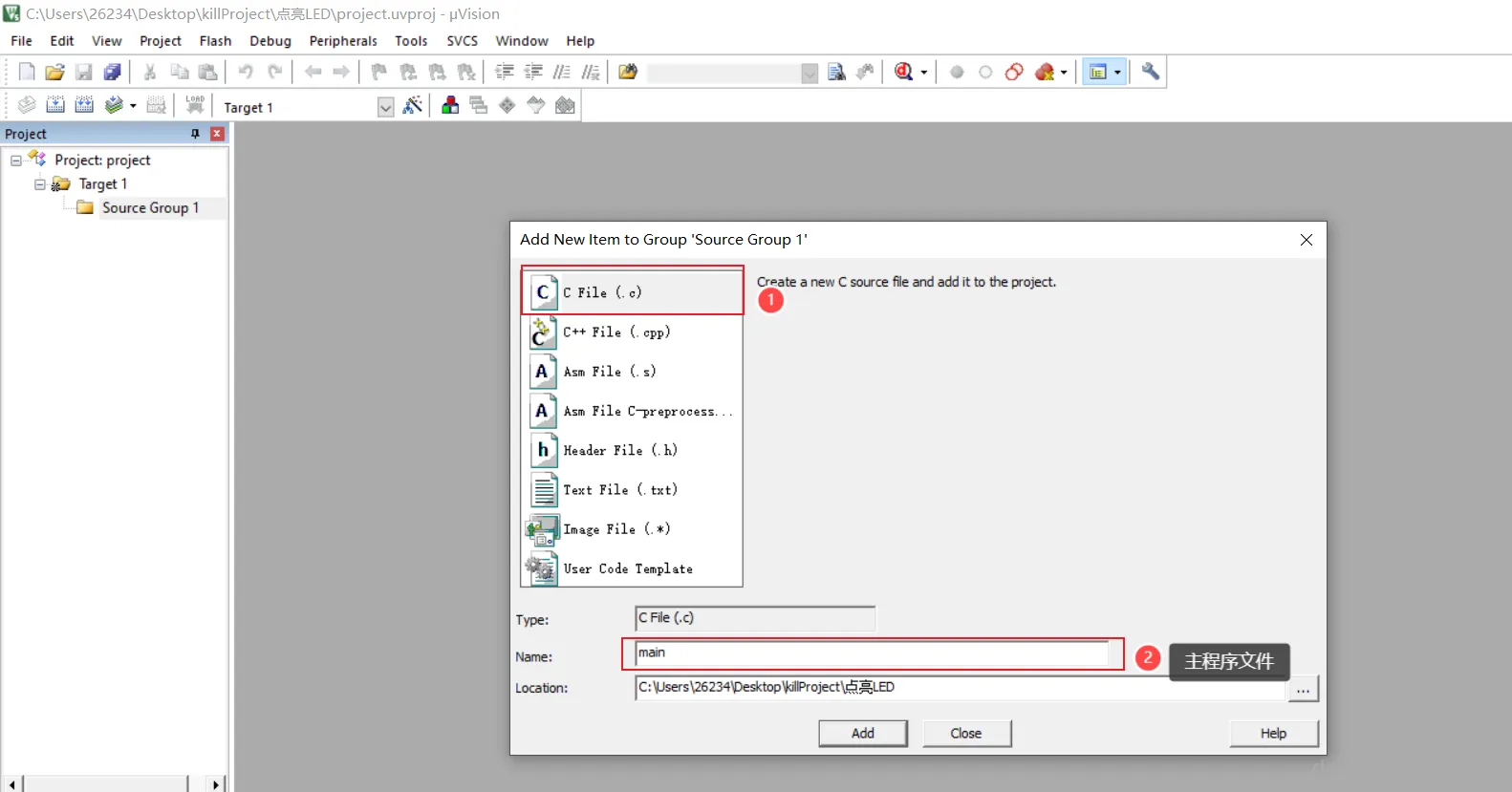Image resolution: width=1512 pixels, height=792 pixels.
Task: Navigate forwards with the right arrow icon
Action: (341, 72)
